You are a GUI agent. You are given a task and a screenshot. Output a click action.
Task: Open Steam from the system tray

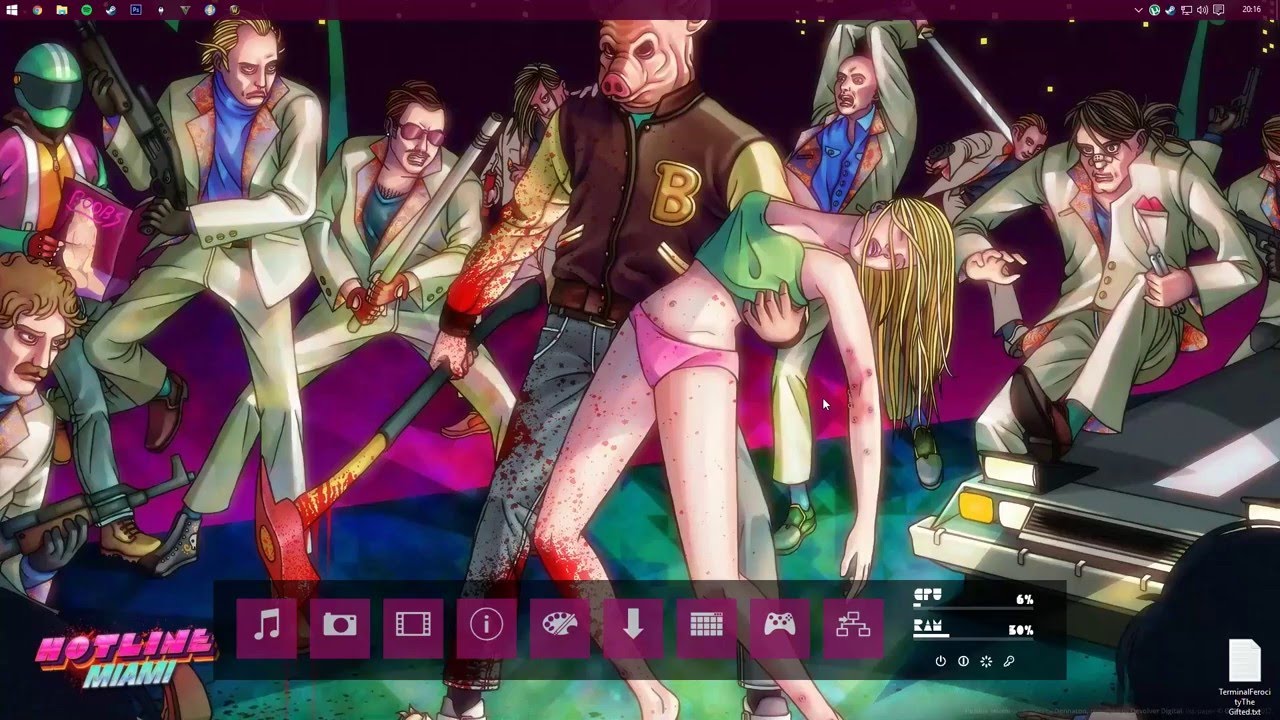[1170, 10]
